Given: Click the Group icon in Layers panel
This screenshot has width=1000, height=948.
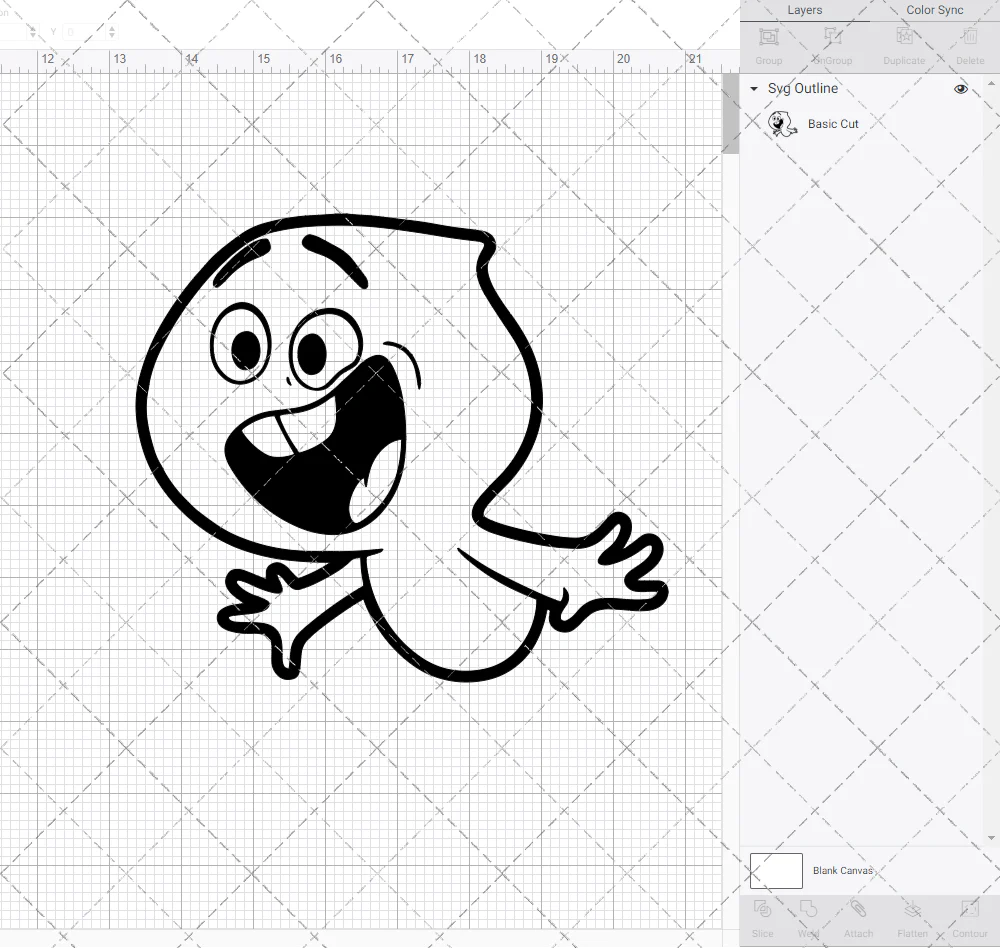Looking at the screenshot, I should 769,42.
